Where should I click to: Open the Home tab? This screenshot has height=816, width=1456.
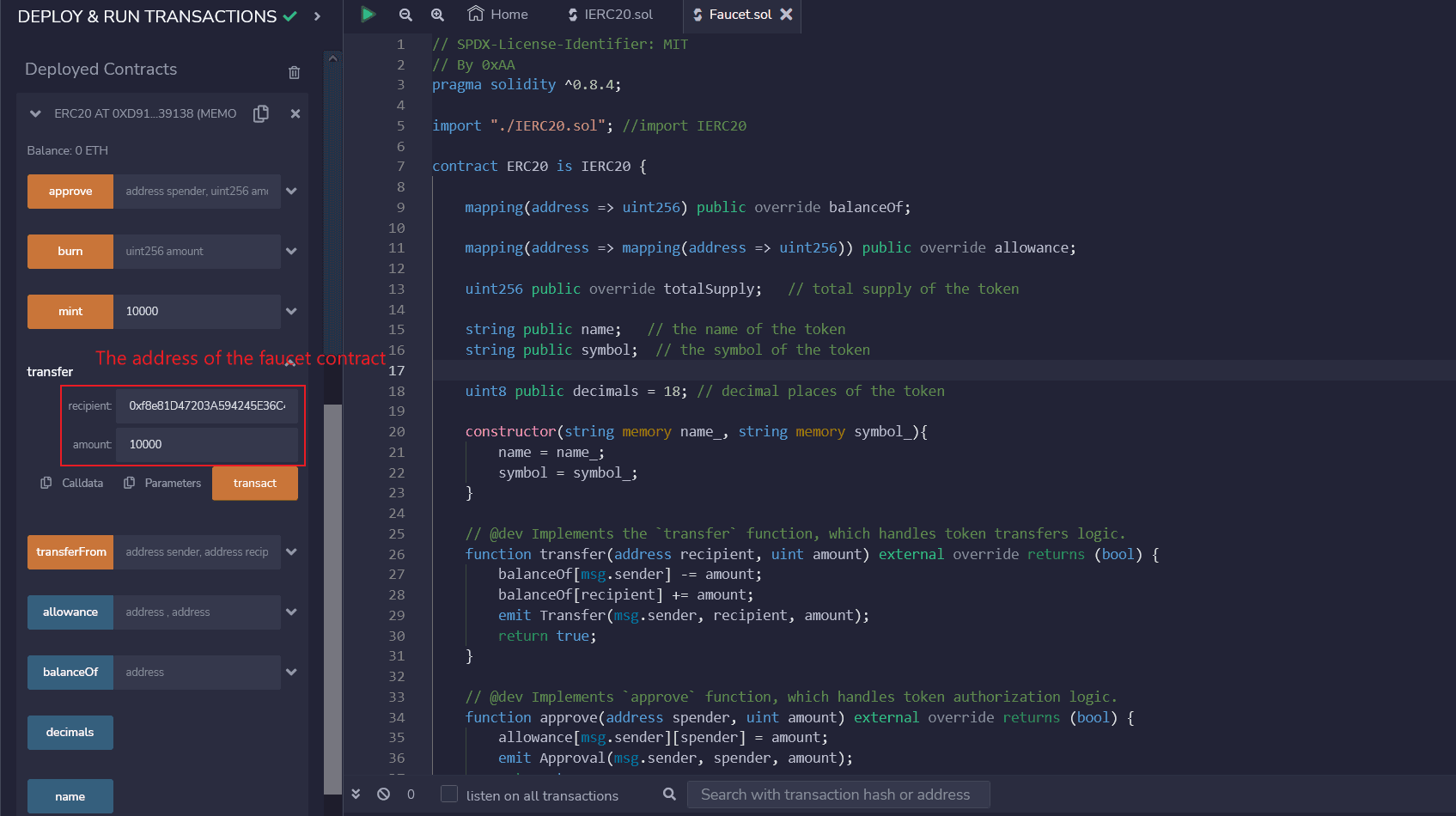pyautogui.click(x=497, y=15)
